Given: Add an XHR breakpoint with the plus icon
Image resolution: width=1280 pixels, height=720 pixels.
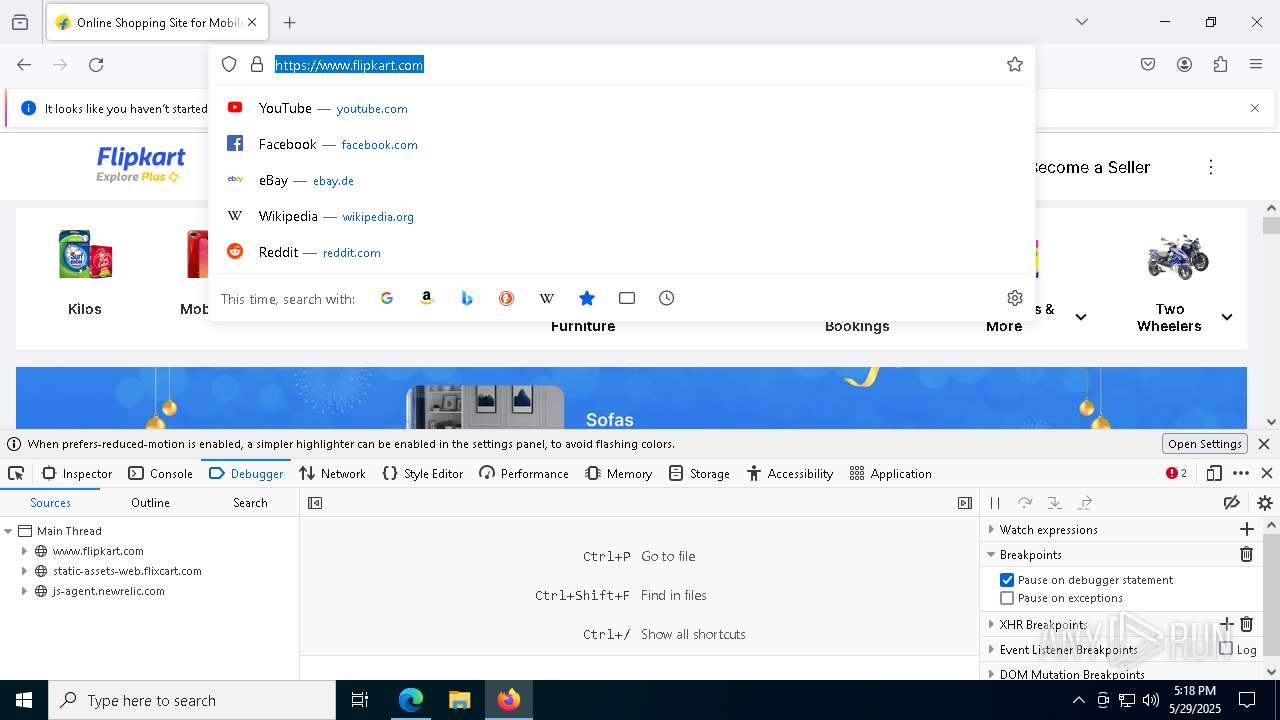Looking at the screenshot, I should (x=1227, y=624).
